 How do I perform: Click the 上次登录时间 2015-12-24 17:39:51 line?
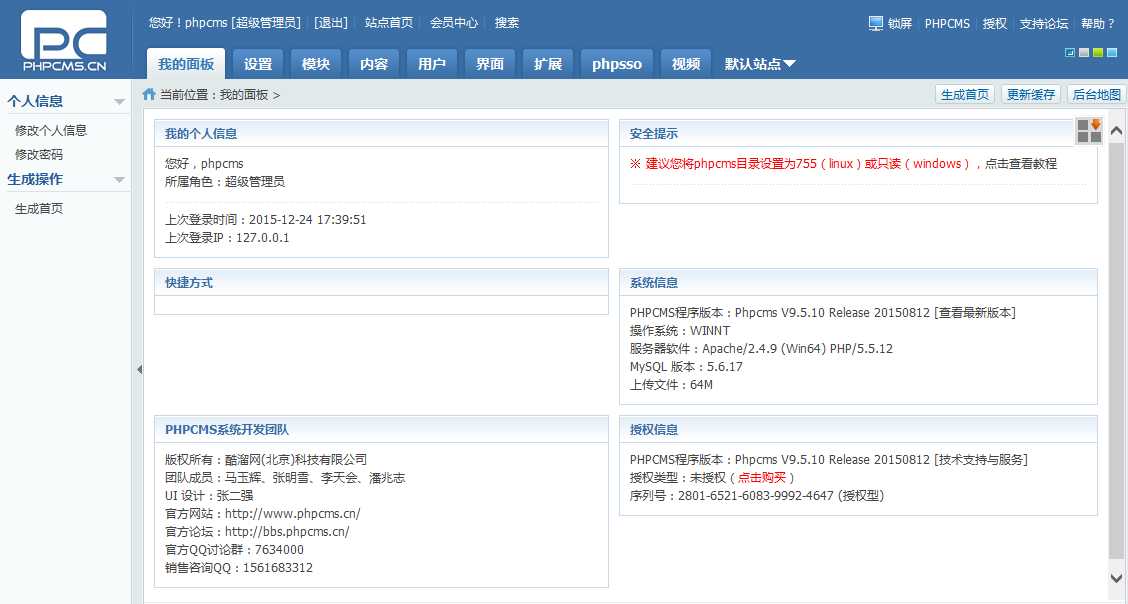click(x=265, y=220)
